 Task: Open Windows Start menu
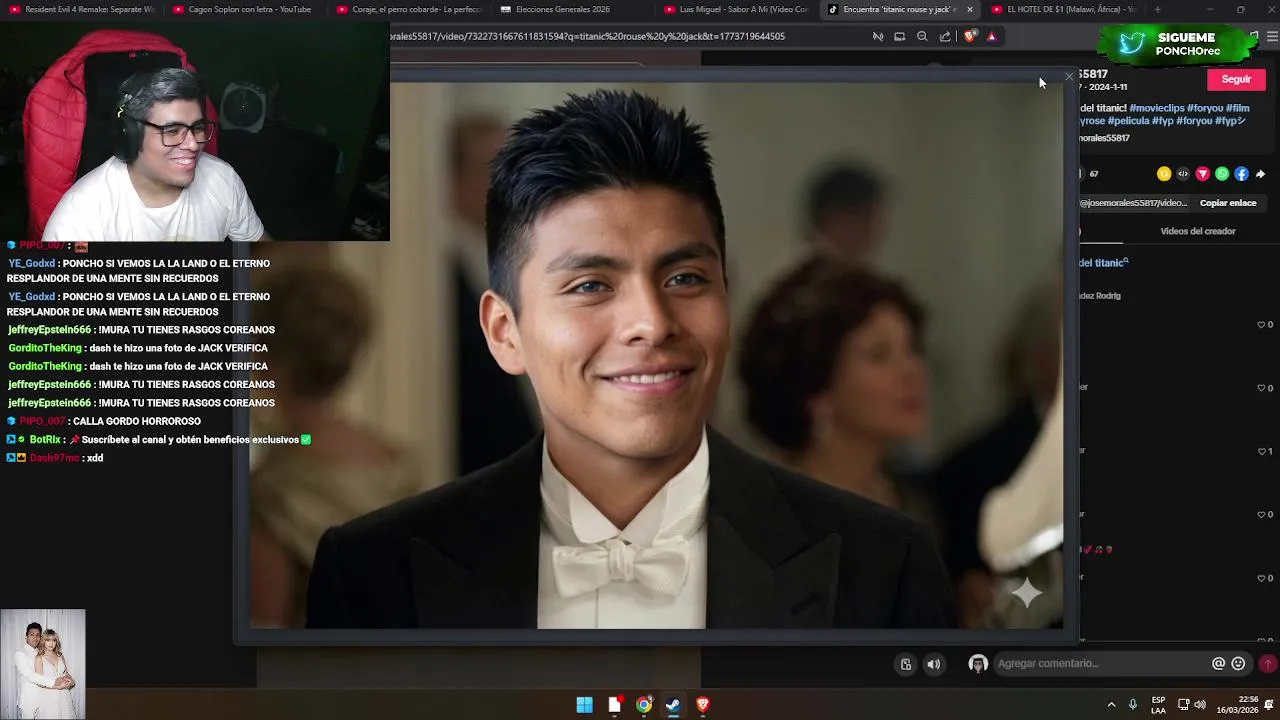[584, 705]
